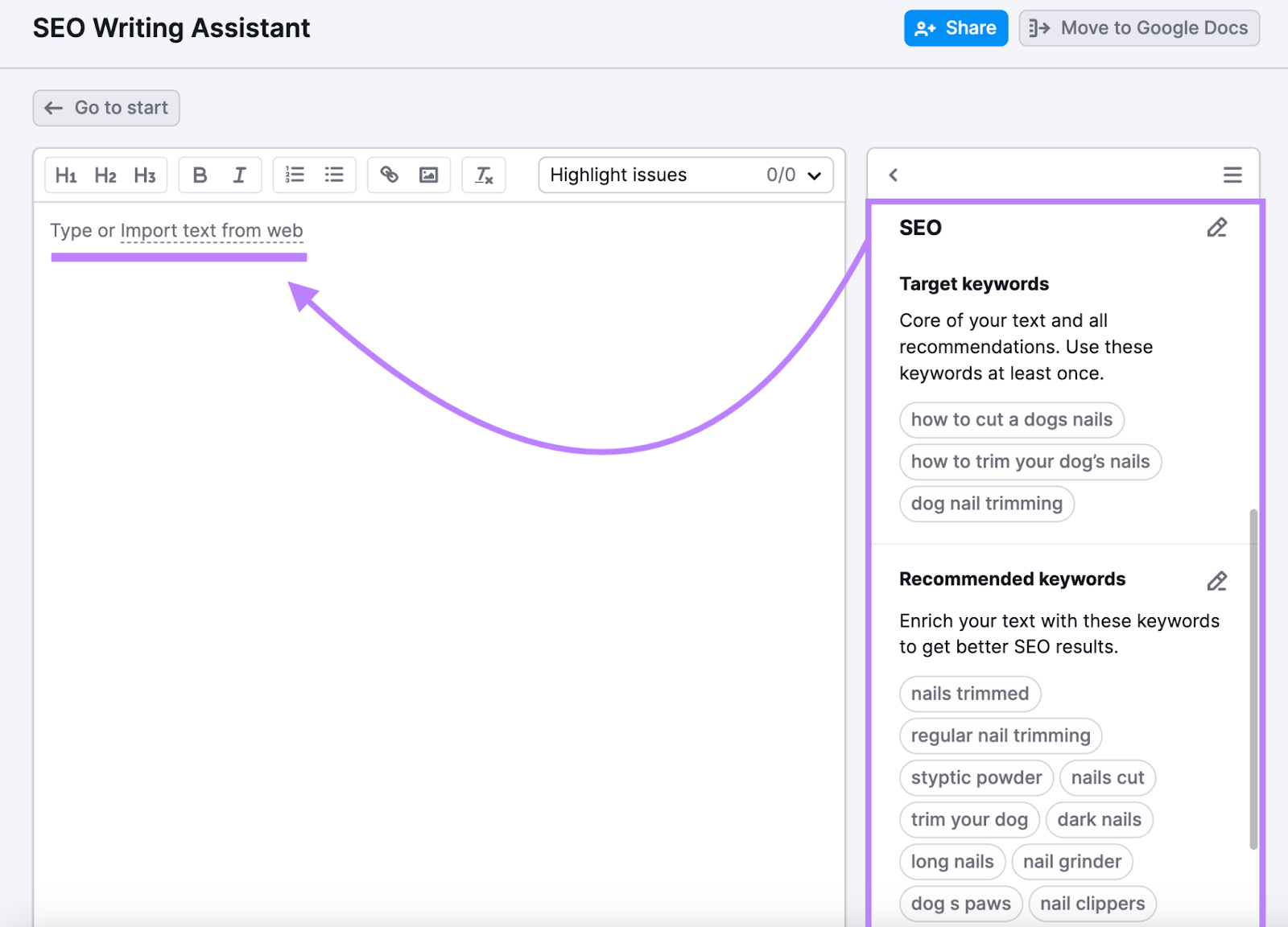Click Move to Google Docs

pyautogui.click(x=1137, y=27)
